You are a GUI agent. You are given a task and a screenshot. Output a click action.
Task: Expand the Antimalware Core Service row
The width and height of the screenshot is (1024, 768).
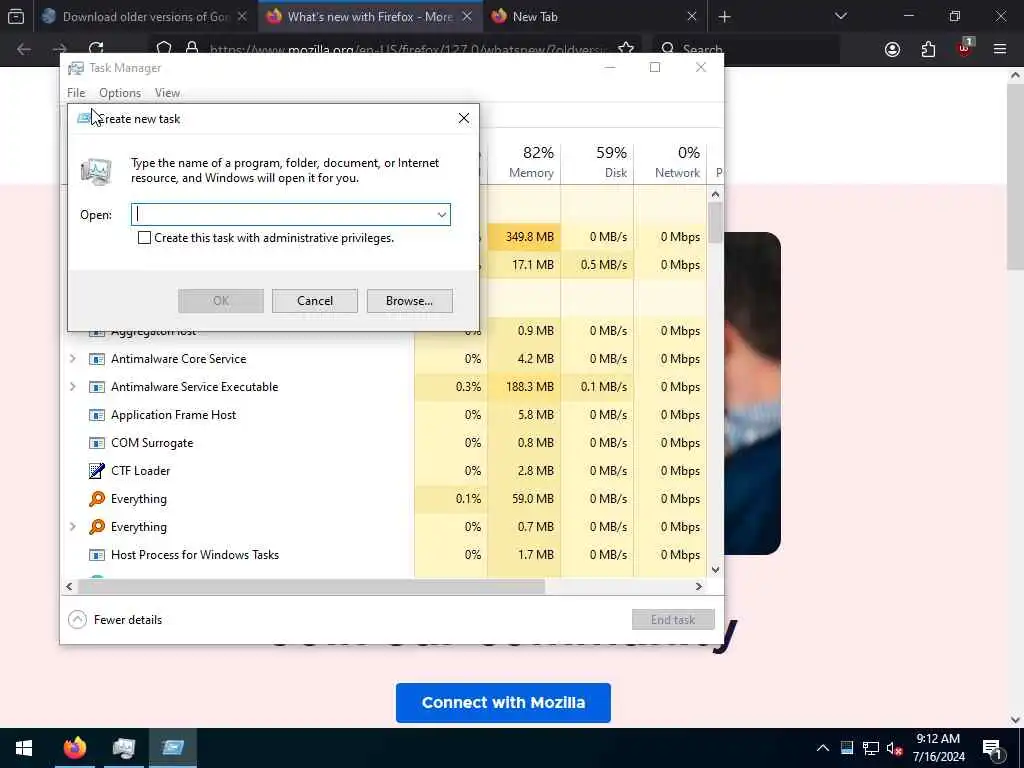tap(72, 359)
